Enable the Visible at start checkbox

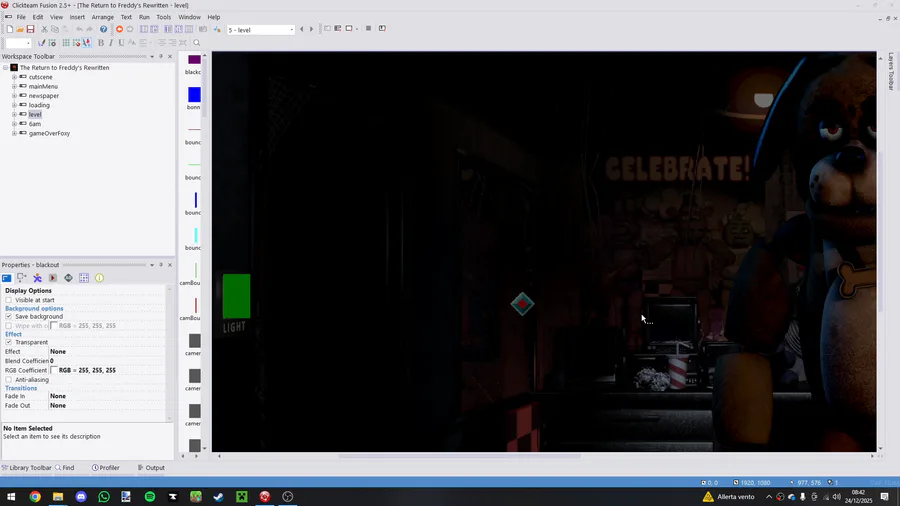coord(9,300)
